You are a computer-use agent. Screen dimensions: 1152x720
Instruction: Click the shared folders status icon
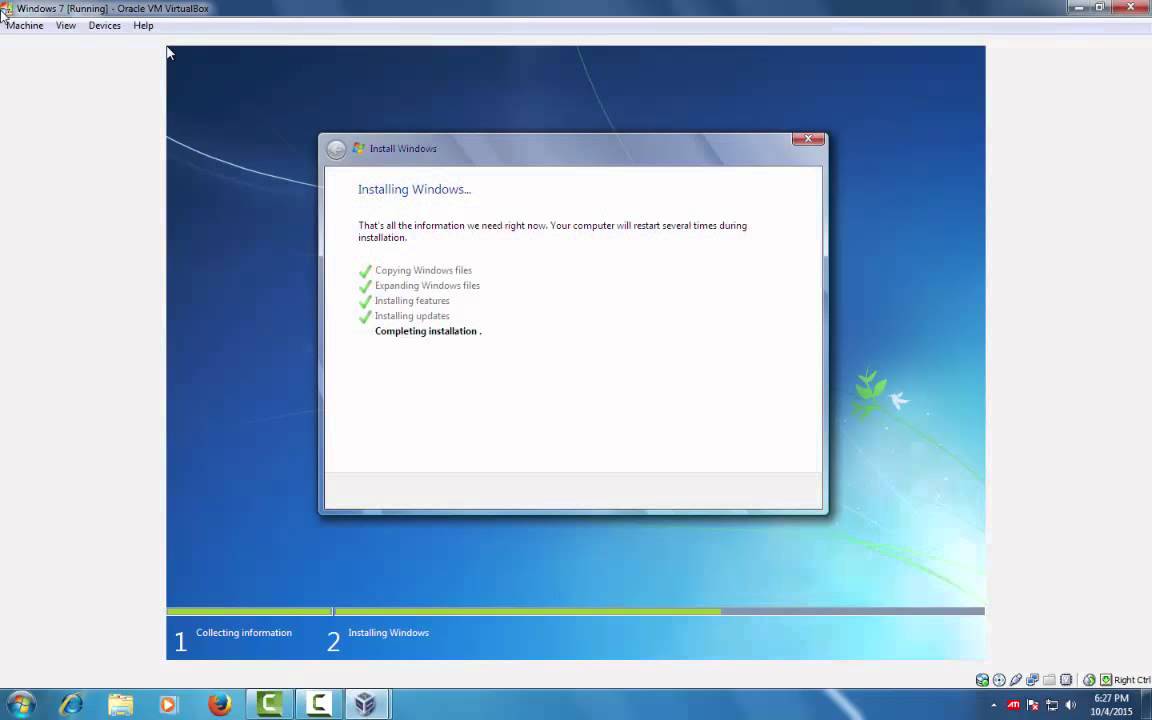coord(1049,680)
